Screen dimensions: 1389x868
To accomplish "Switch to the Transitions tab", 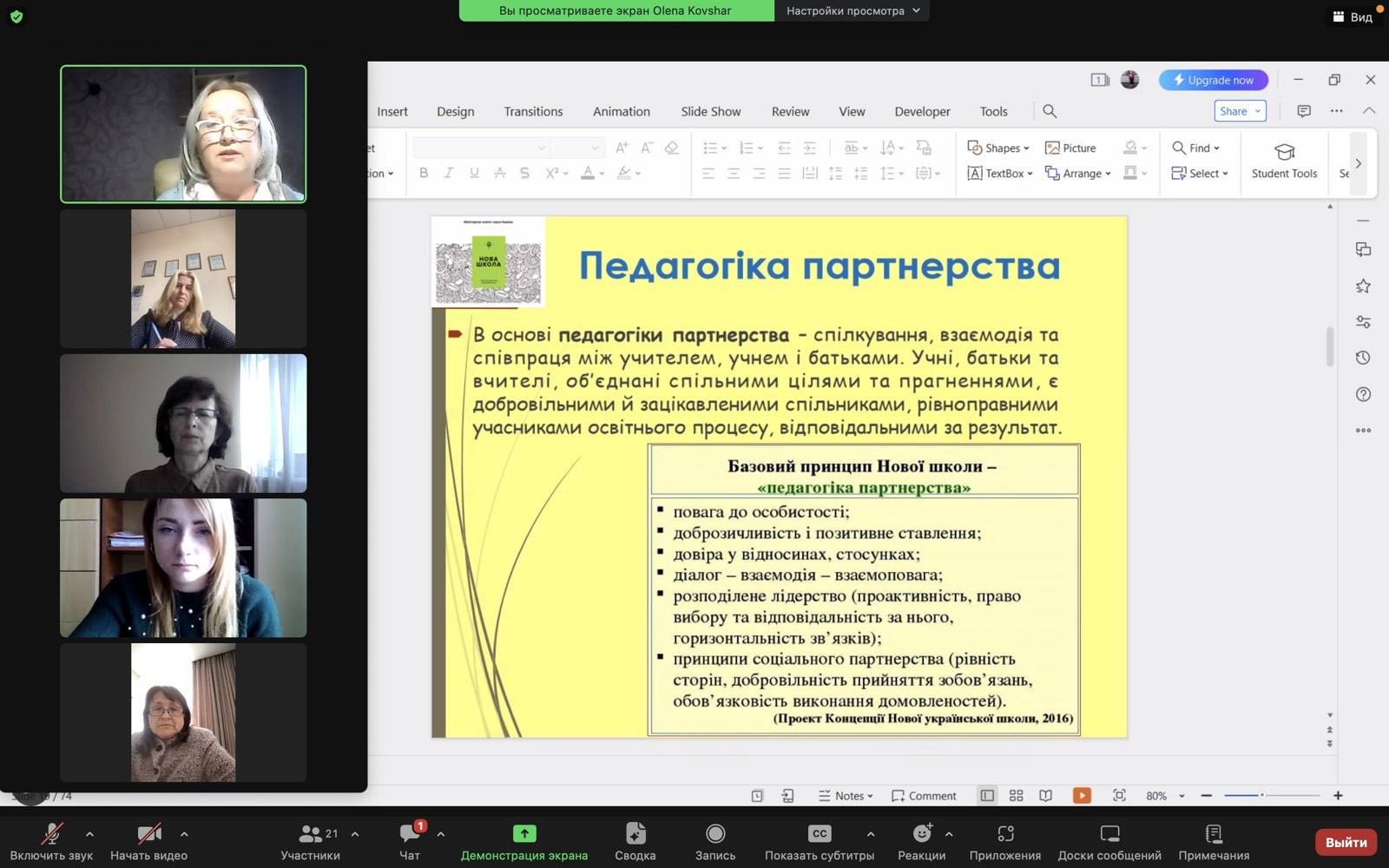I will click(533, 111).
